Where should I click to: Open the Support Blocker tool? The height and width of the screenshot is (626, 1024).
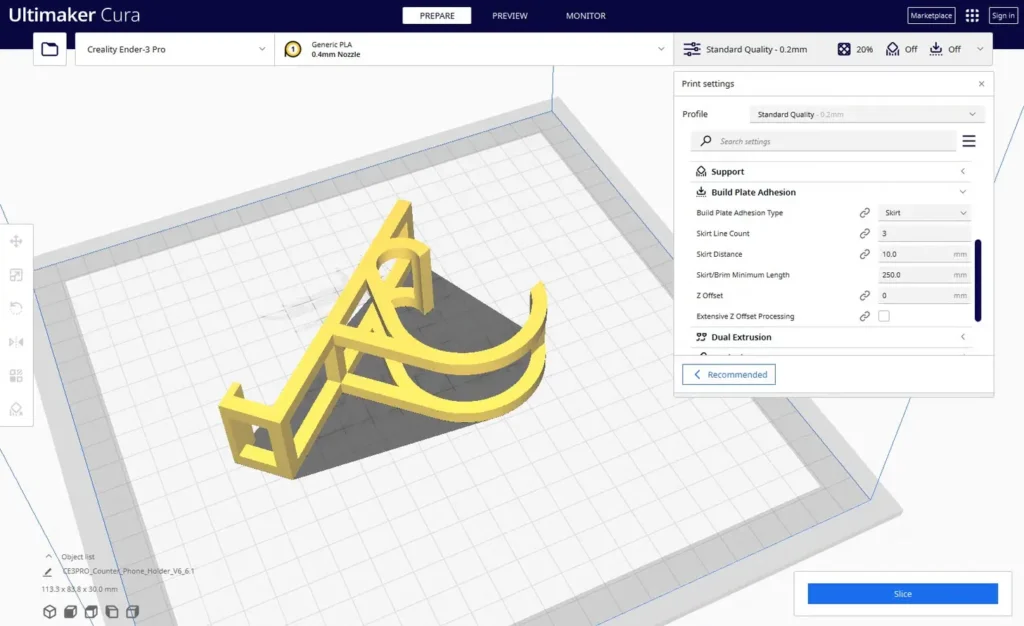[x=16, y=409]
